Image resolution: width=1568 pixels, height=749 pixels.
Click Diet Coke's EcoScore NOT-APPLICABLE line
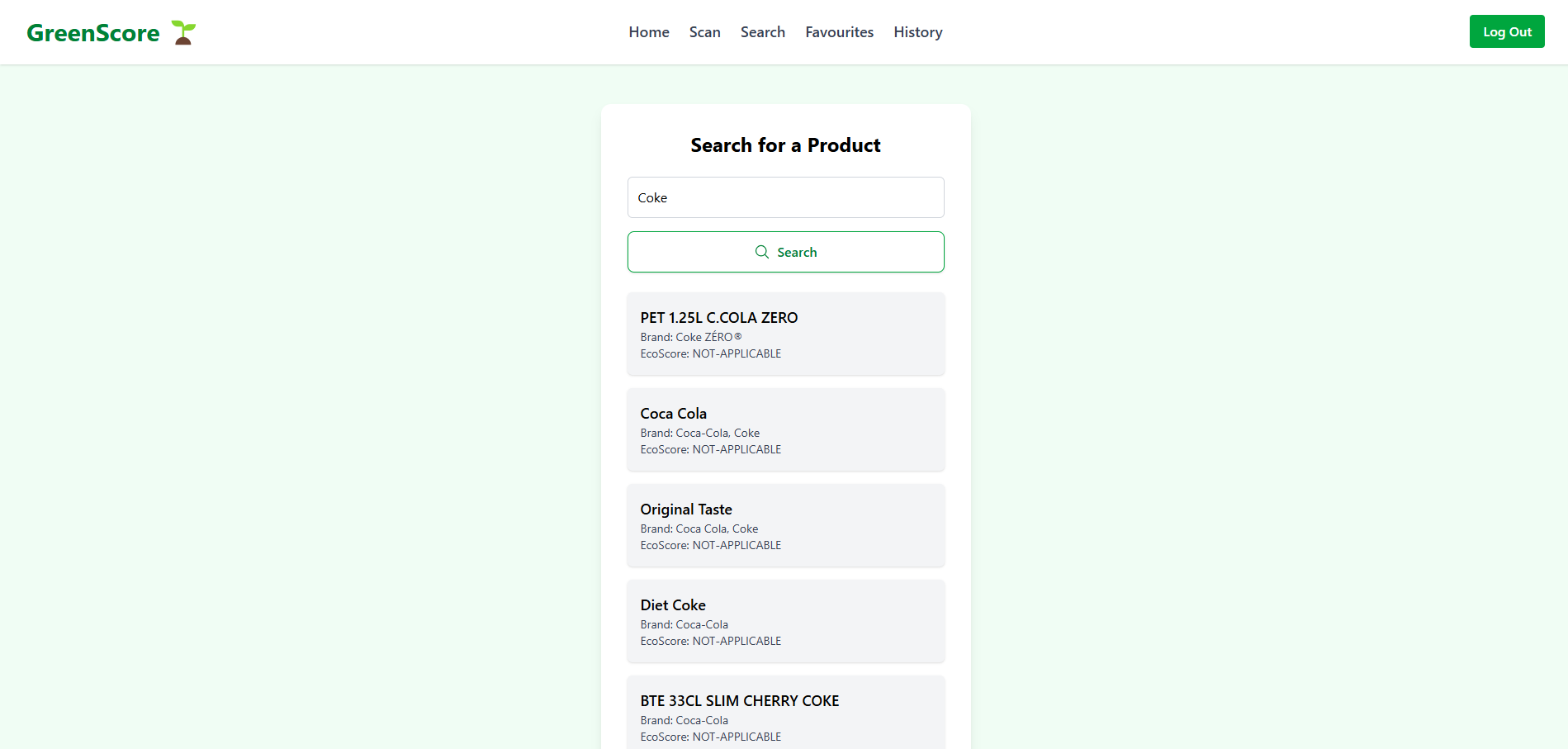pos(710,641)
